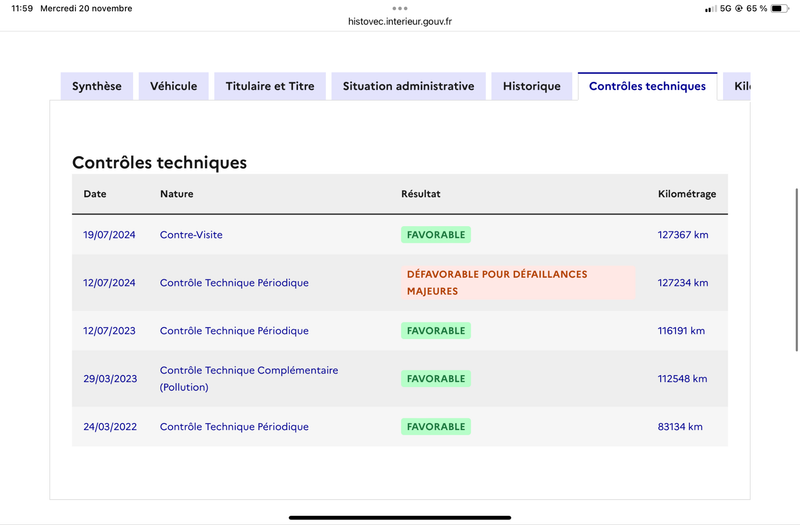This screenshot has height=525, width=800.
Task: Select the date 24/03/2022
Action: [110, 427]
